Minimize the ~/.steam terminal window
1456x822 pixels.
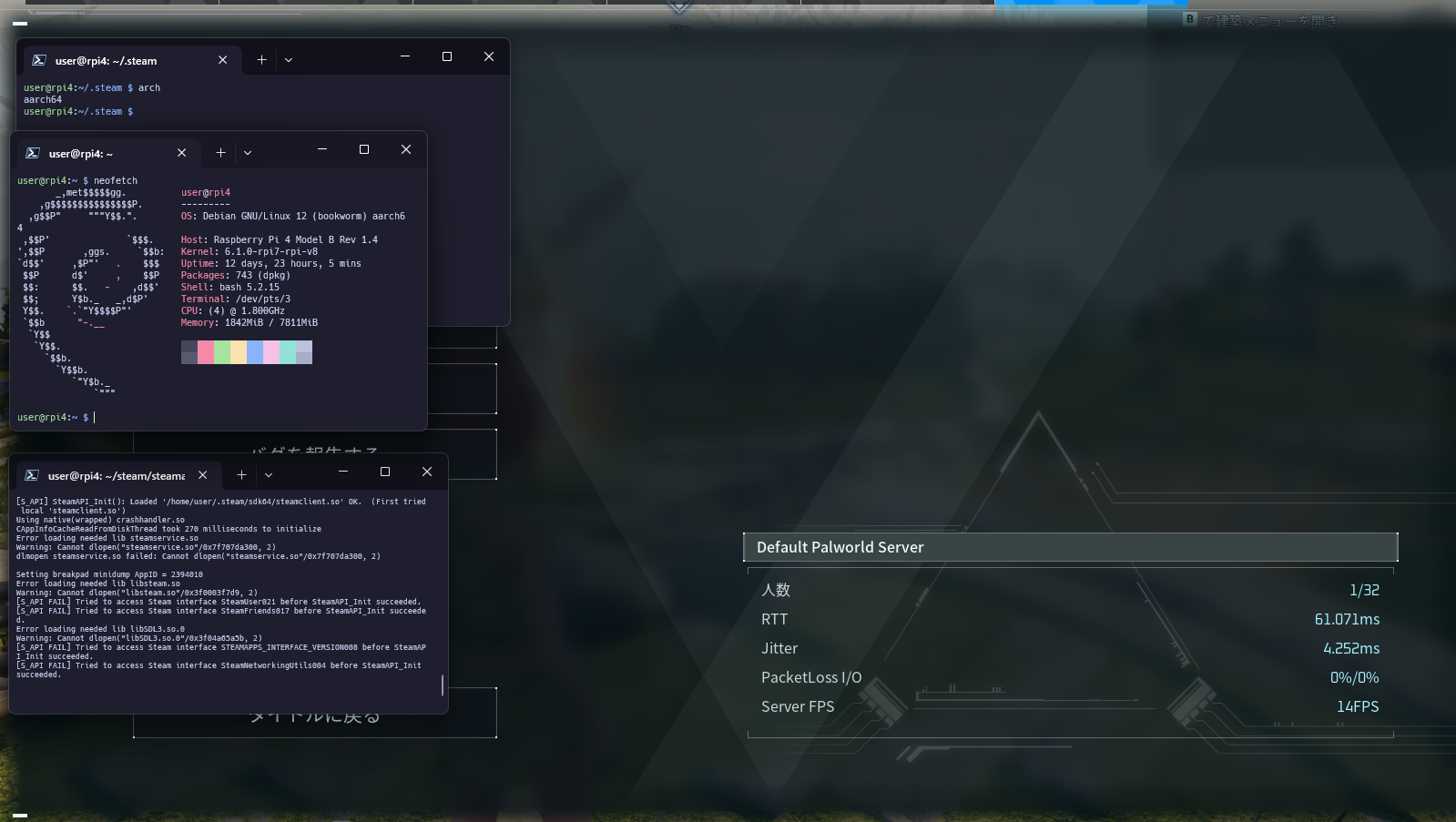tap(405, 56)
